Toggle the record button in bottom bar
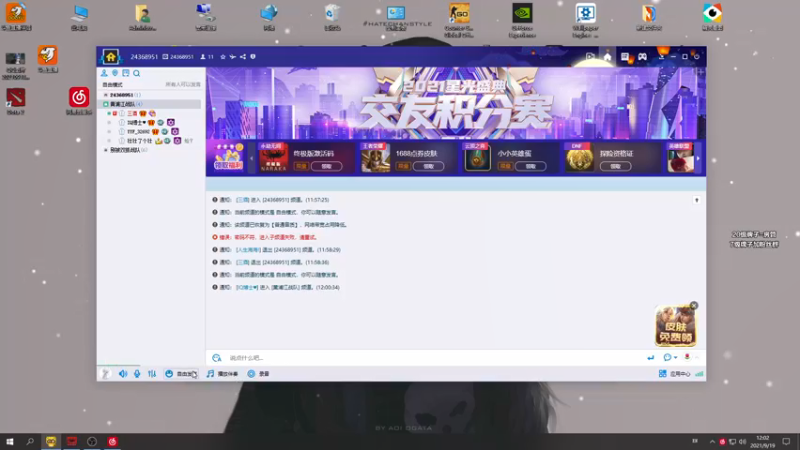Viewport: 800px width, 450px height. (258, 373)
